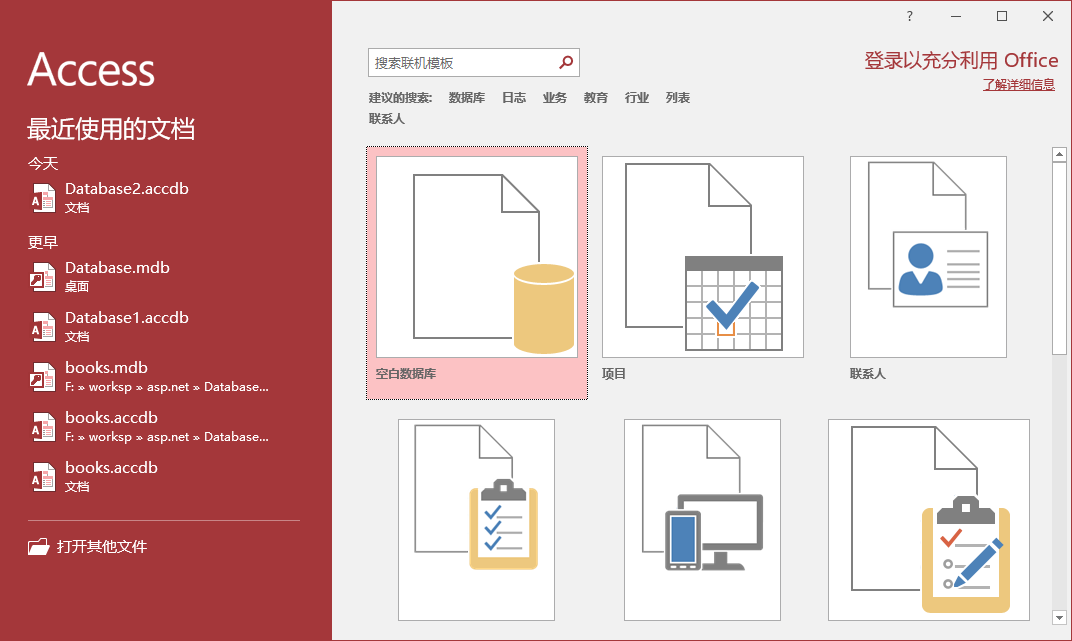The height and width of the screenshot is (641, 1072).
Task: Click the books.mdb file icon
Action: pyautogui.click(x=43, y=376)
